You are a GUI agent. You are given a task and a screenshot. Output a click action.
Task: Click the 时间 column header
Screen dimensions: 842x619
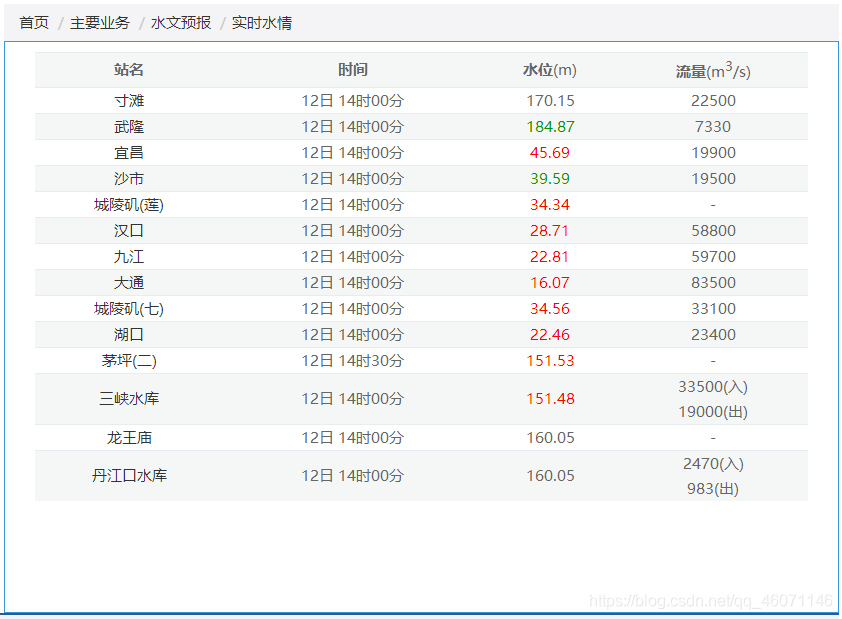coord(353,70)
